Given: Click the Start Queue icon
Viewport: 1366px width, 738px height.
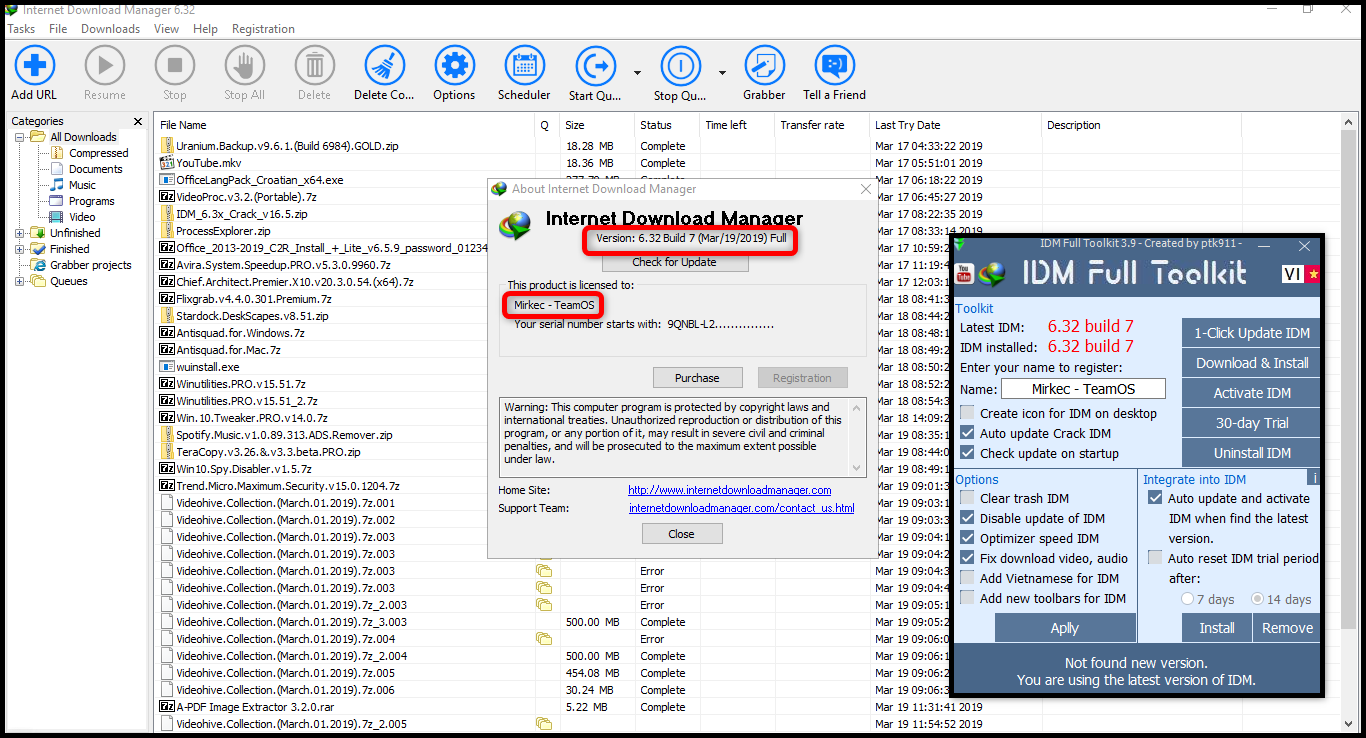Looking at the screenshot, I should pyautogui.click(x=595, y=66).
